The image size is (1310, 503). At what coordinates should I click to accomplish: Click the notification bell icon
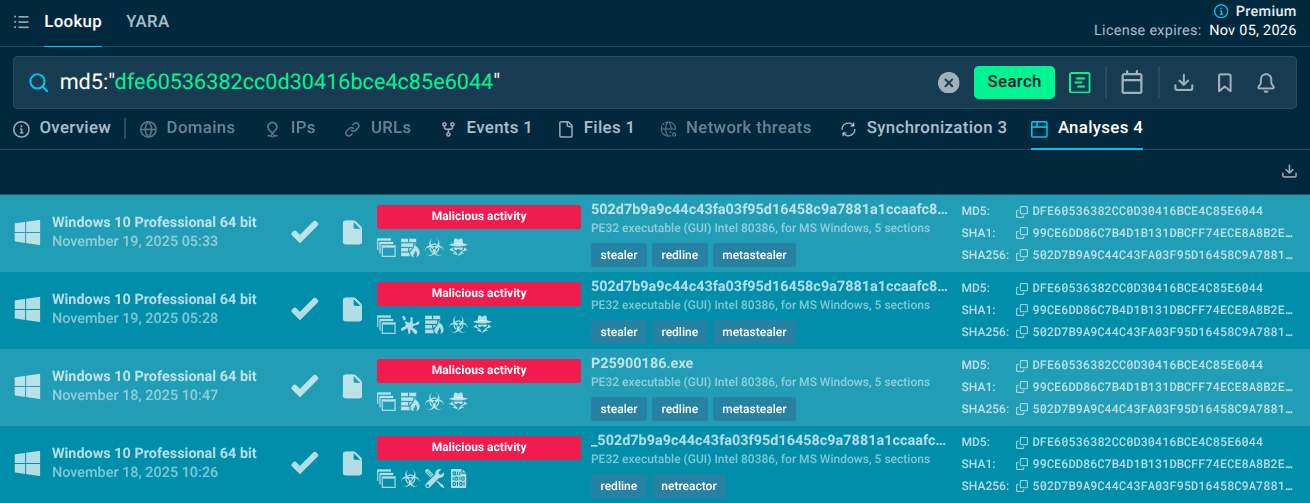[1266, 83]
